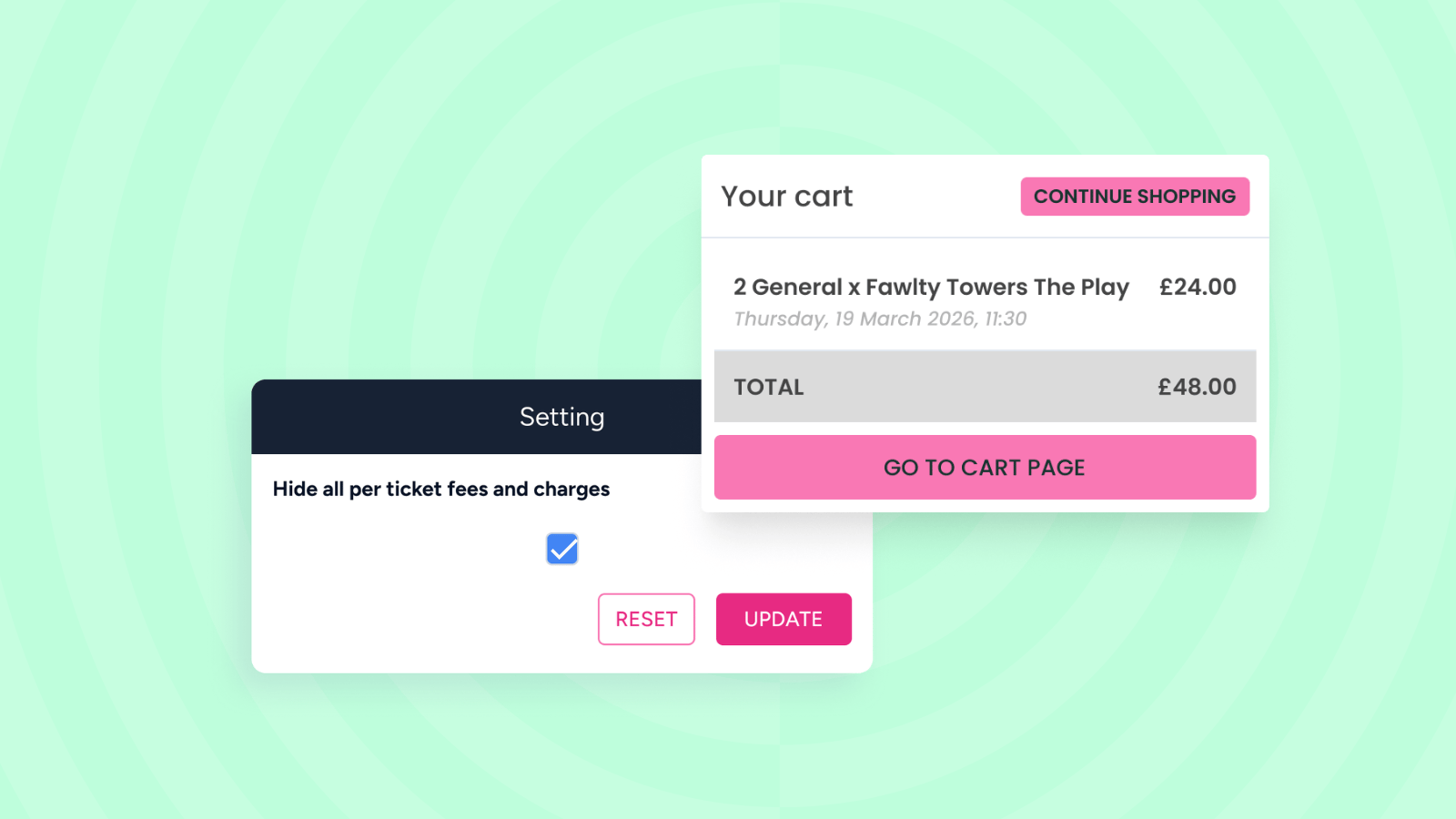This screenshot has height=819, width=1456.
Task: Uncheck the hide per ticket fees checkbox
Action: click(x=562, y=549)
